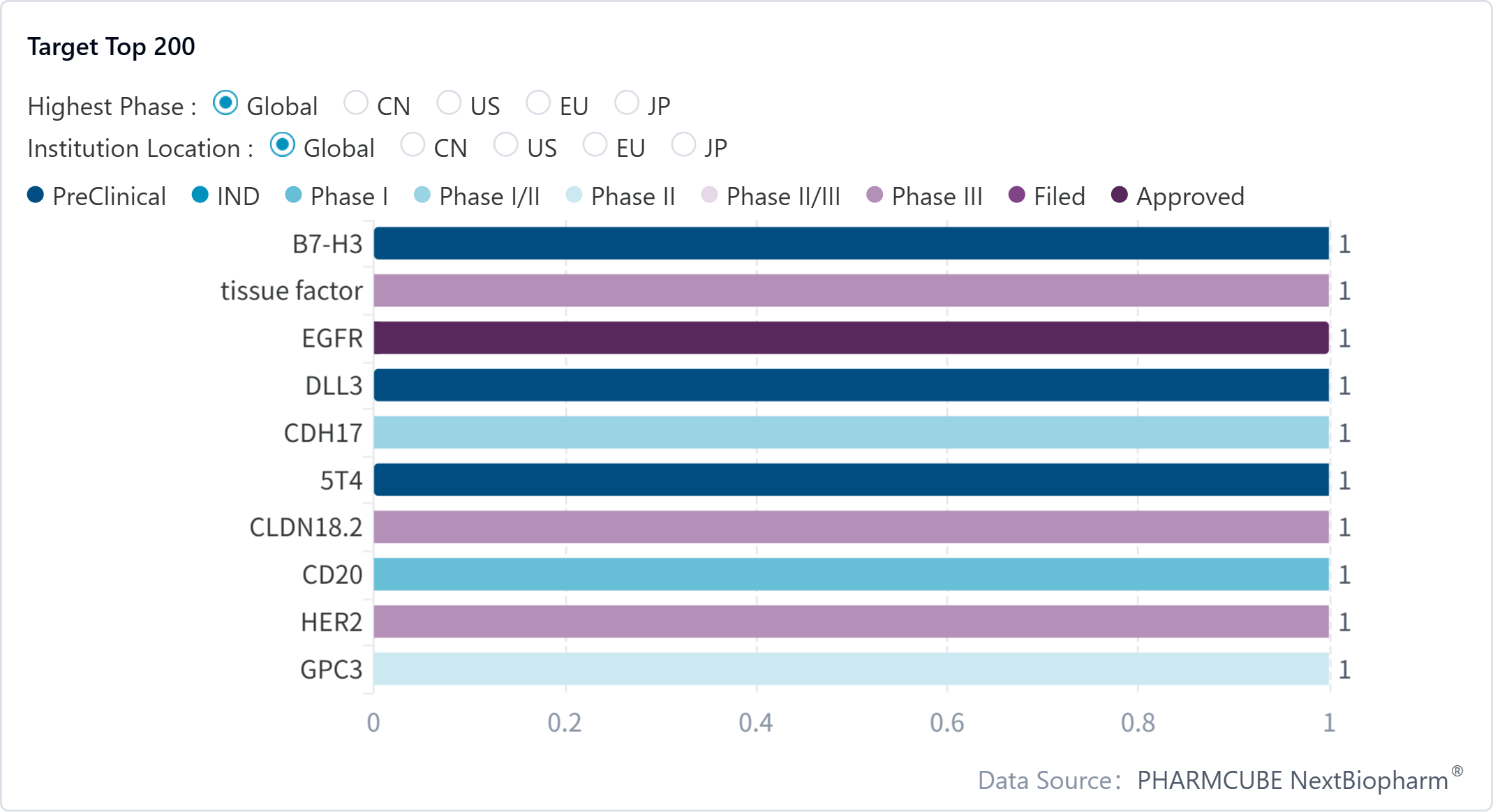The width and height of the screenshot is (1493, 812).
Task: Choose JP for Highest Phase
Action: [x=627, y=103]
